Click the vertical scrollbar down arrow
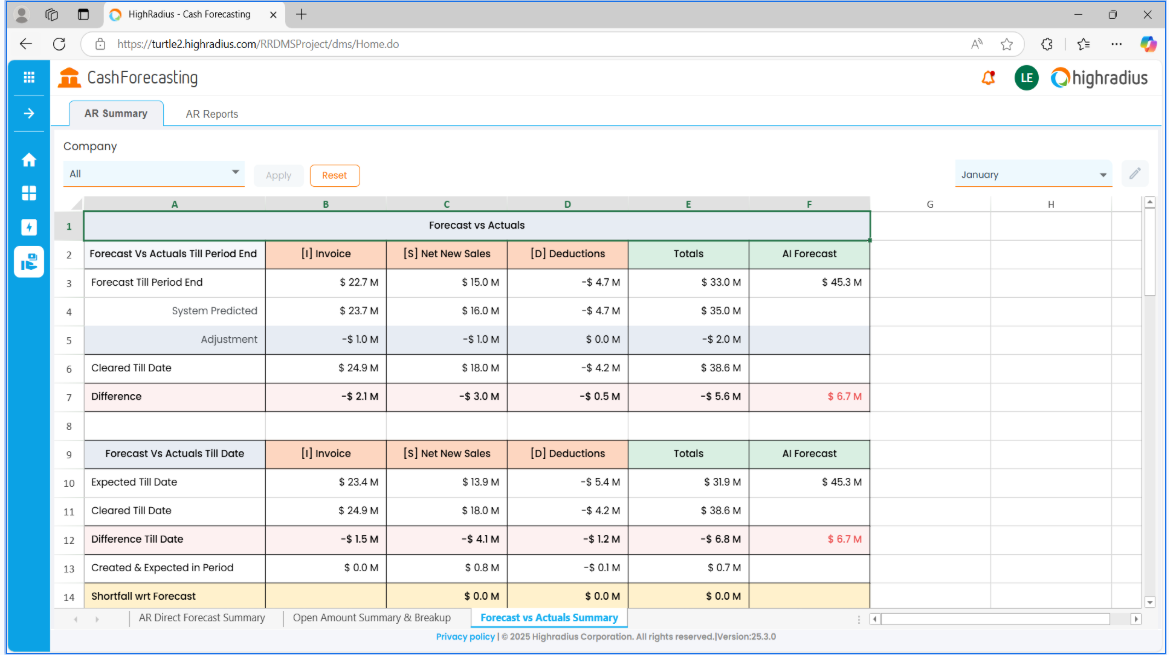Image resolution: width=1169 pixels, height=655 pixels. [x=1150, y=602]
